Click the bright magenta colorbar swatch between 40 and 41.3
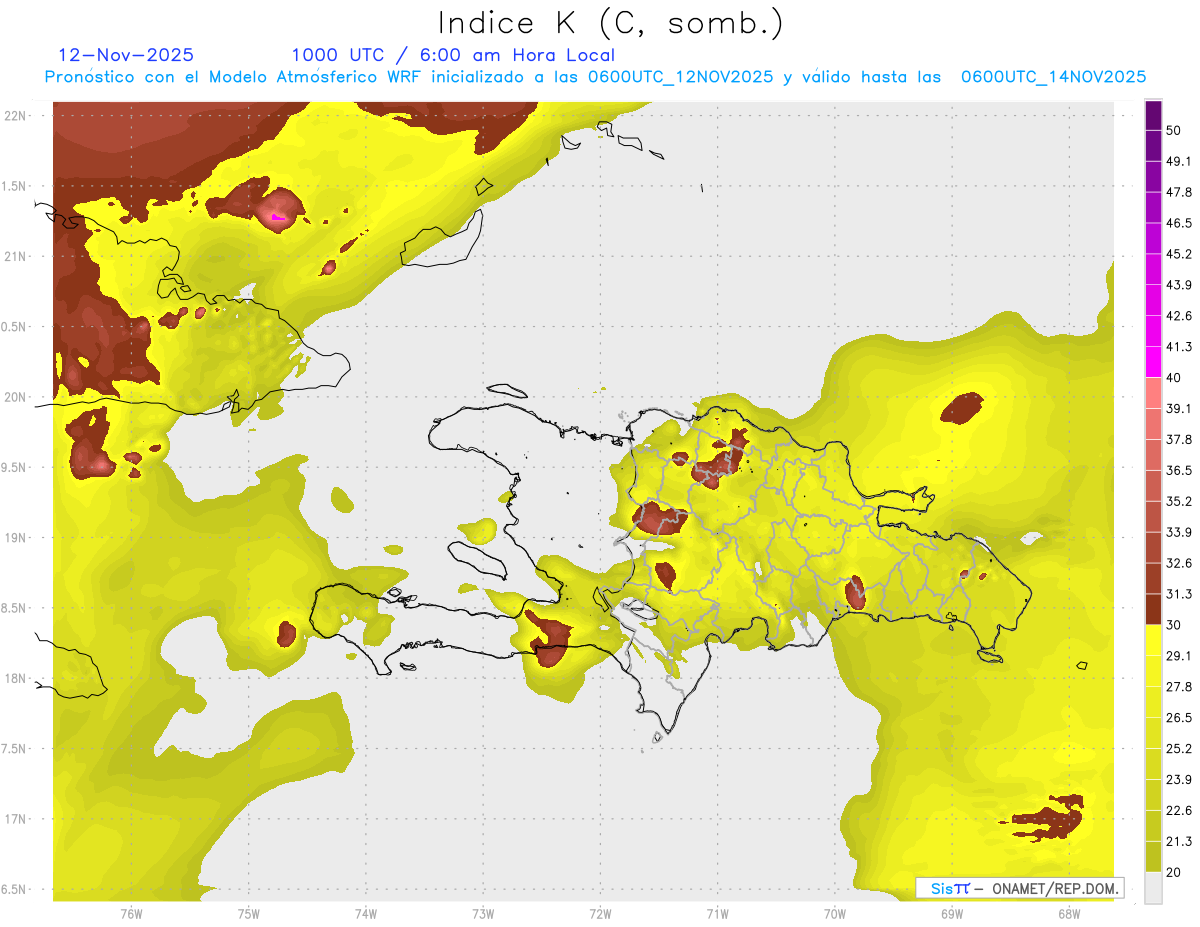This screenshot has height=927, width=1200. click(1153, 362)
